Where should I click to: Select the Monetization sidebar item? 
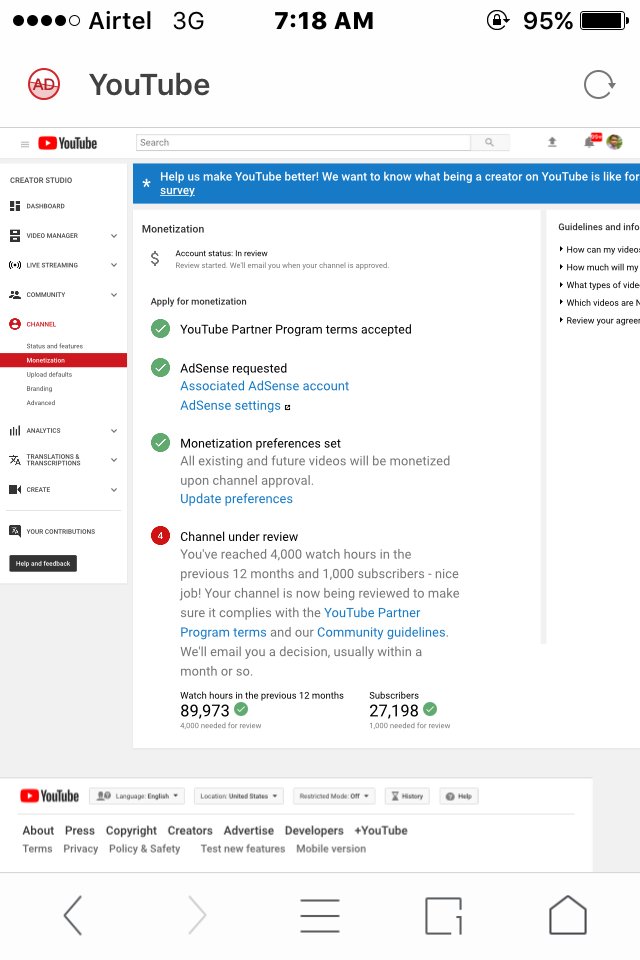click(x=64, y=360)
